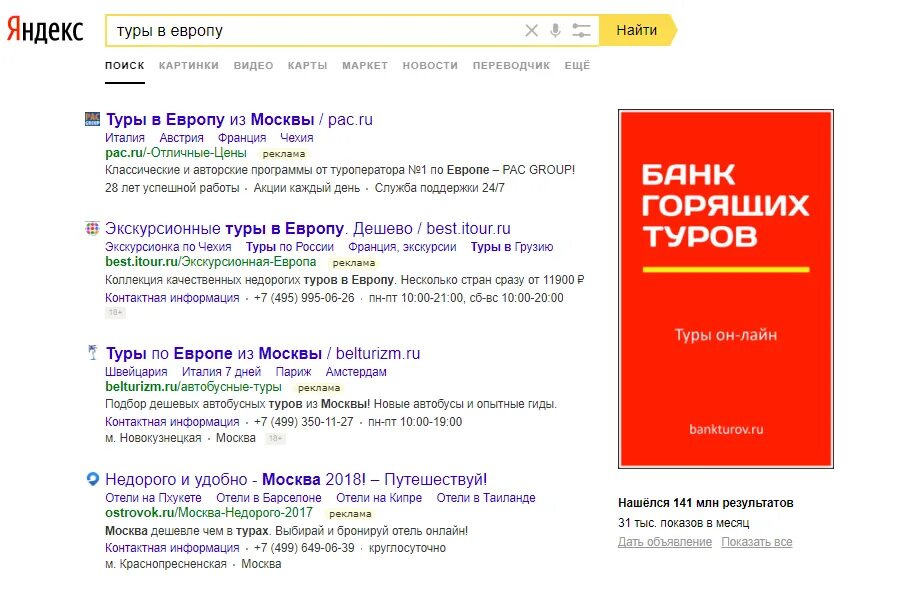Open 'Туры по Европе из Москвы / belturizm.ru' result
The width and height of the screenshot is (917, 590).
click(263, 353)
